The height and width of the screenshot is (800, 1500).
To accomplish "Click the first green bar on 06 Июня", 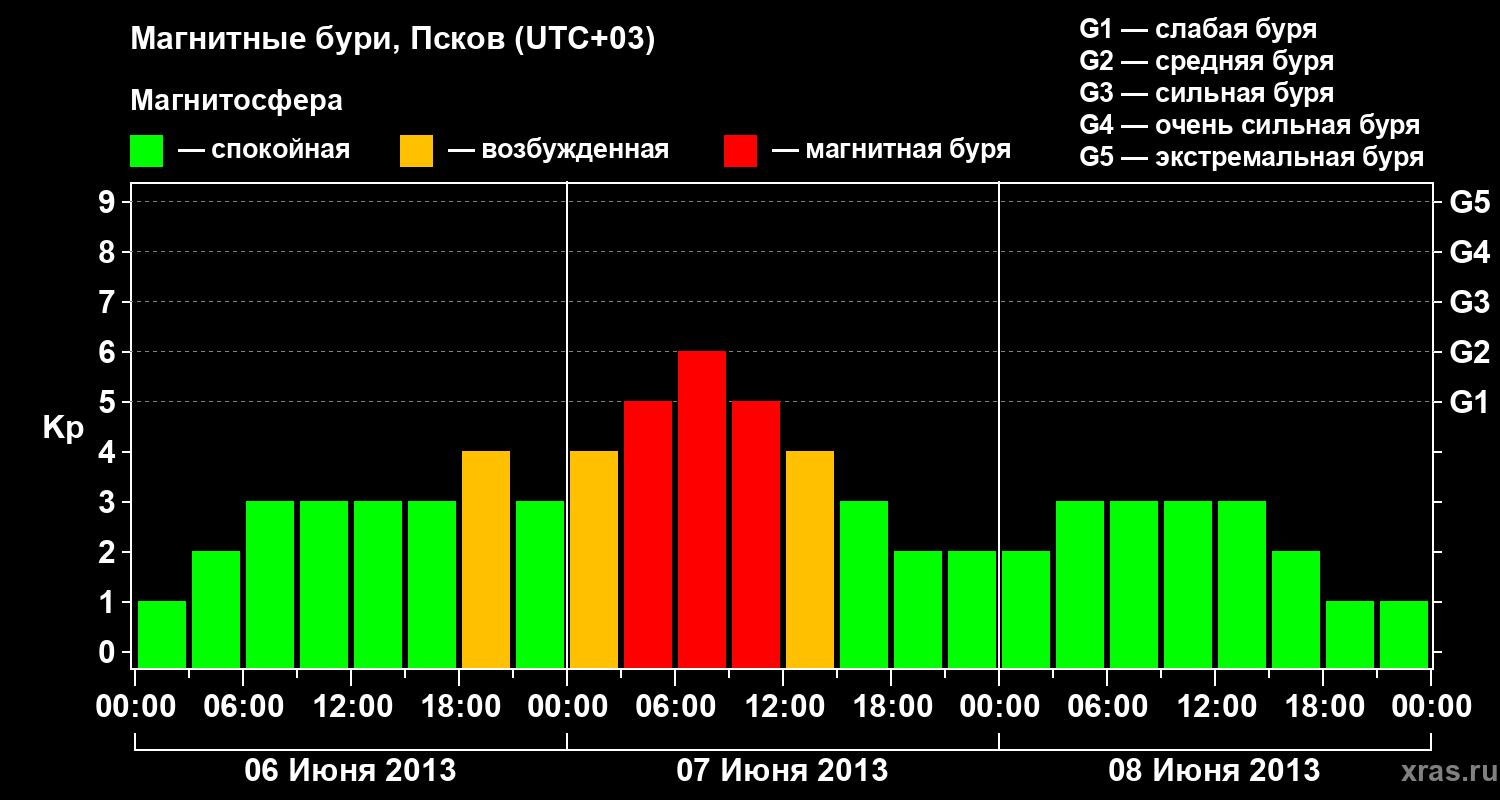I will coord(162,634).
